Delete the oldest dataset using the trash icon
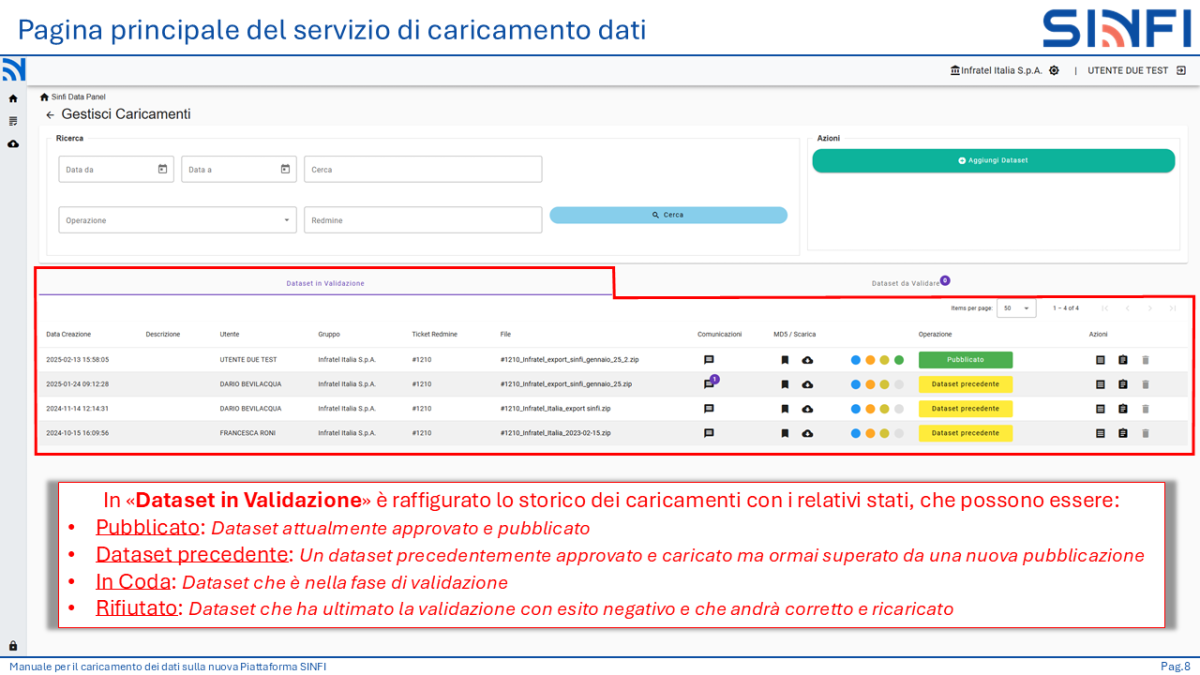 pyautogui.click(x=1145, y=433)
